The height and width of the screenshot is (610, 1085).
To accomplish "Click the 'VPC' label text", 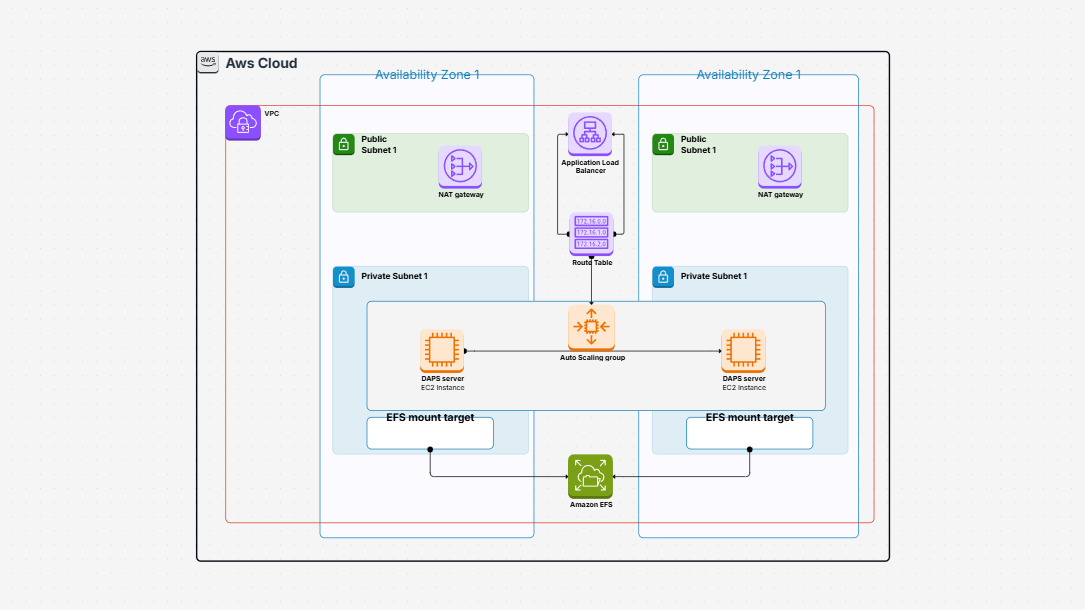I will 272,113.
